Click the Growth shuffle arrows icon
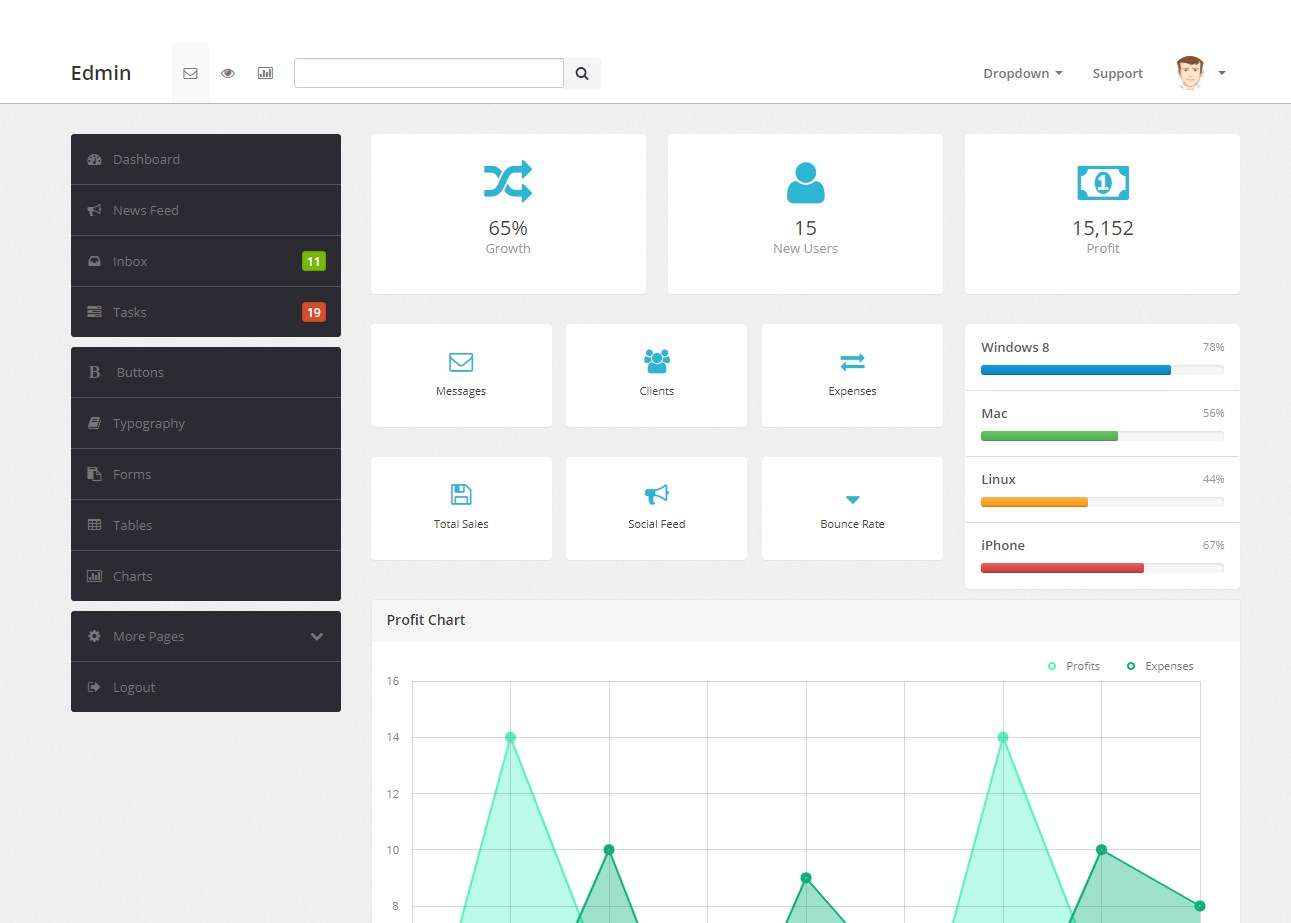This screenshot has width=1291, height=923. (x=508, y=182)
